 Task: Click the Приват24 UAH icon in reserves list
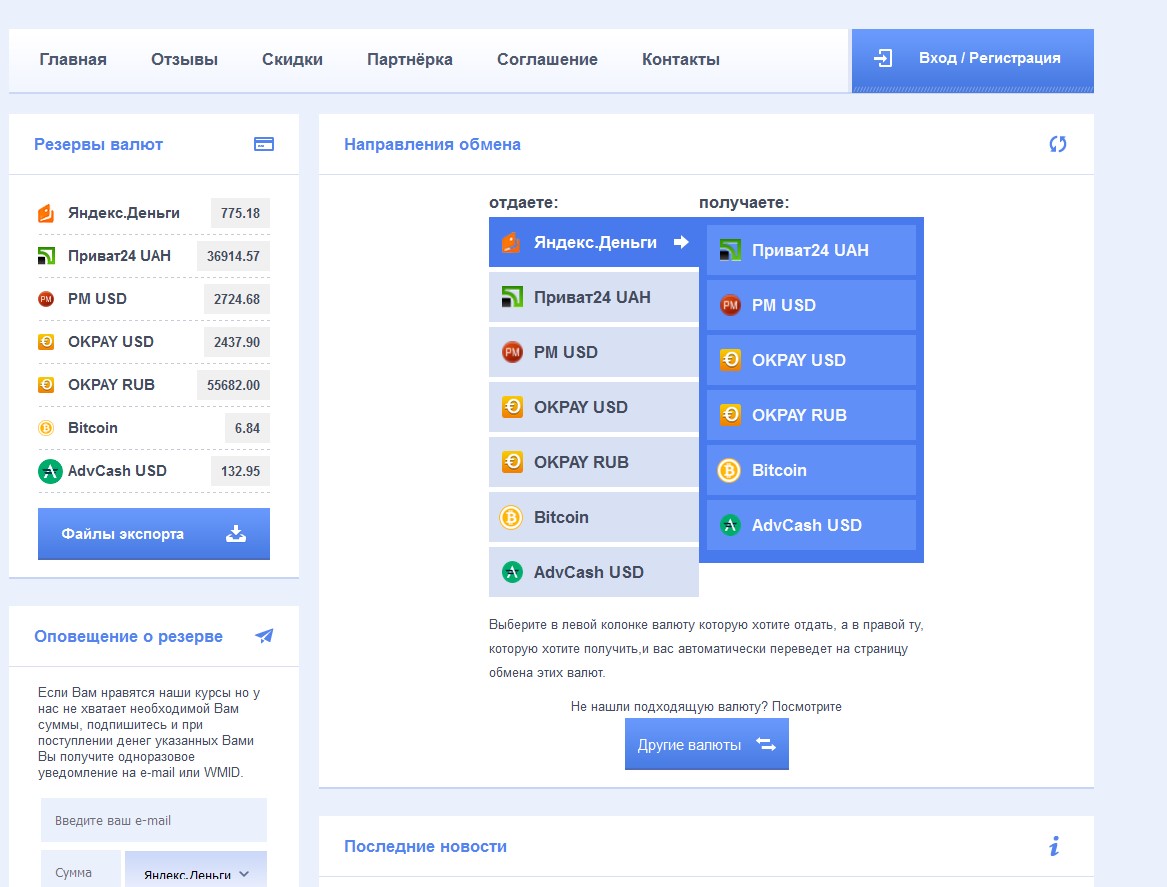(46, 256)
